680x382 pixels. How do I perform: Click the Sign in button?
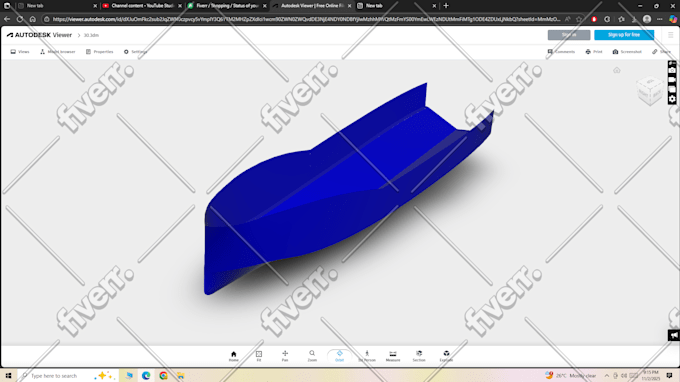pos(569,35)
